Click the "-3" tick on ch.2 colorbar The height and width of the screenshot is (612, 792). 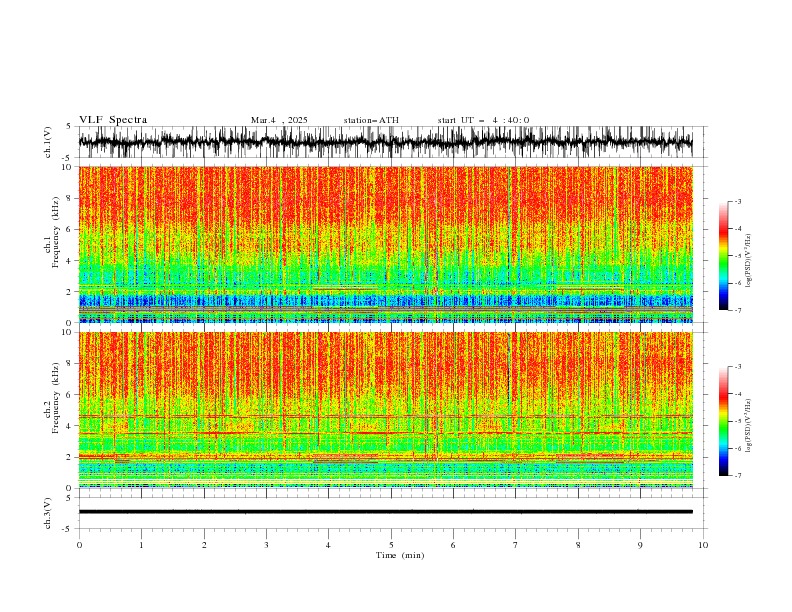click(x=737, y=367)
